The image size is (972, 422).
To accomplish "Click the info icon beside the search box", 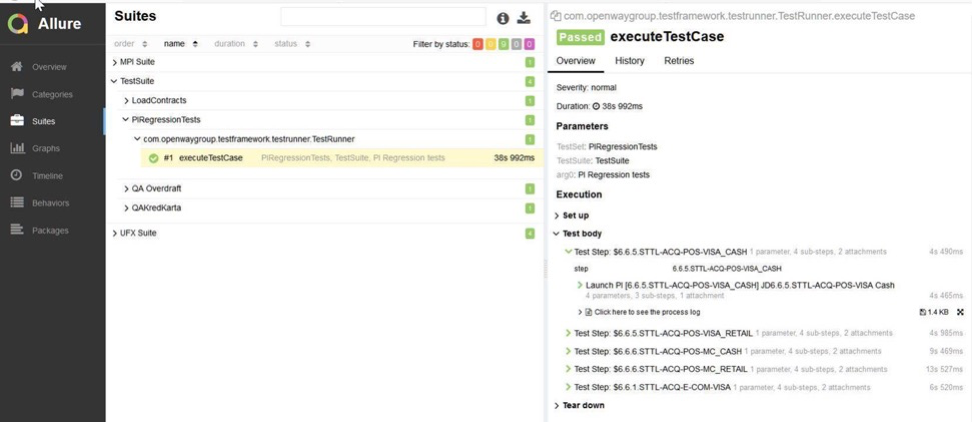I will 503,19.
